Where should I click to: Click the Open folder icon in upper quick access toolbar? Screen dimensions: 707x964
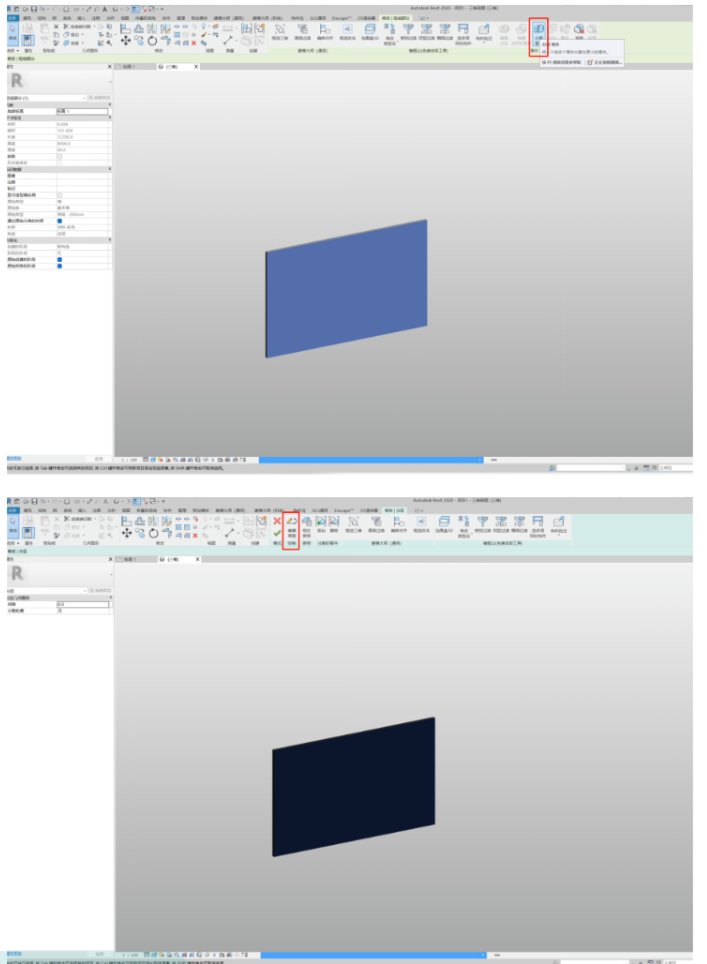pos(25,9)
